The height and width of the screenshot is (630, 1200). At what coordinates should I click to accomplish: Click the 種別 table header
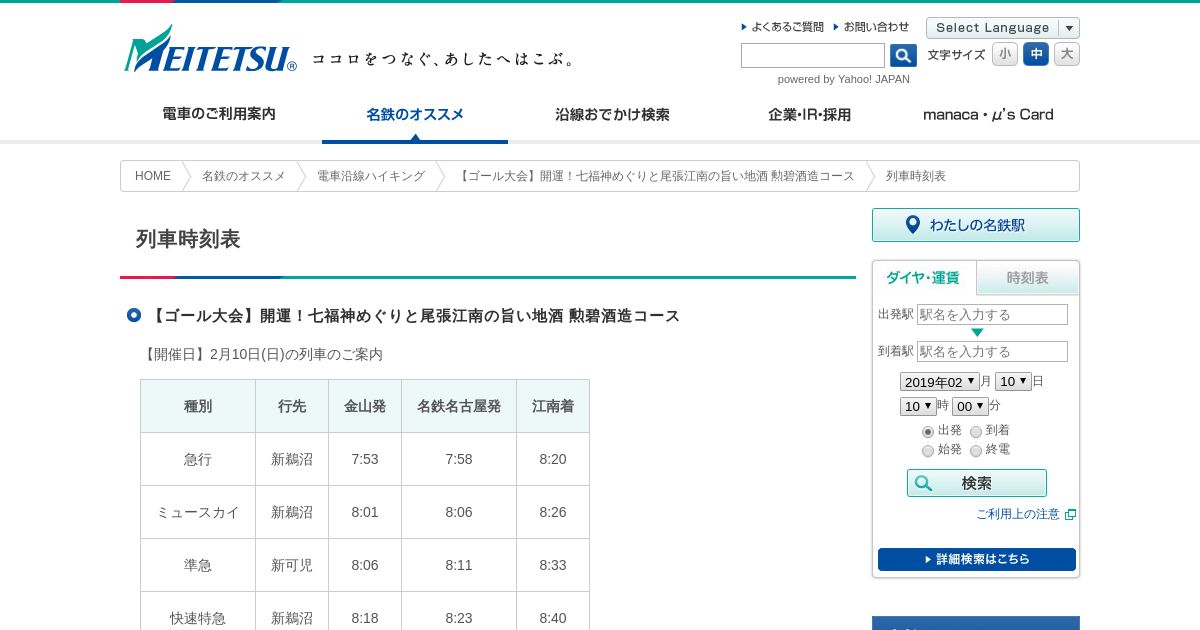pyautogui.click(x=198, y=406)
